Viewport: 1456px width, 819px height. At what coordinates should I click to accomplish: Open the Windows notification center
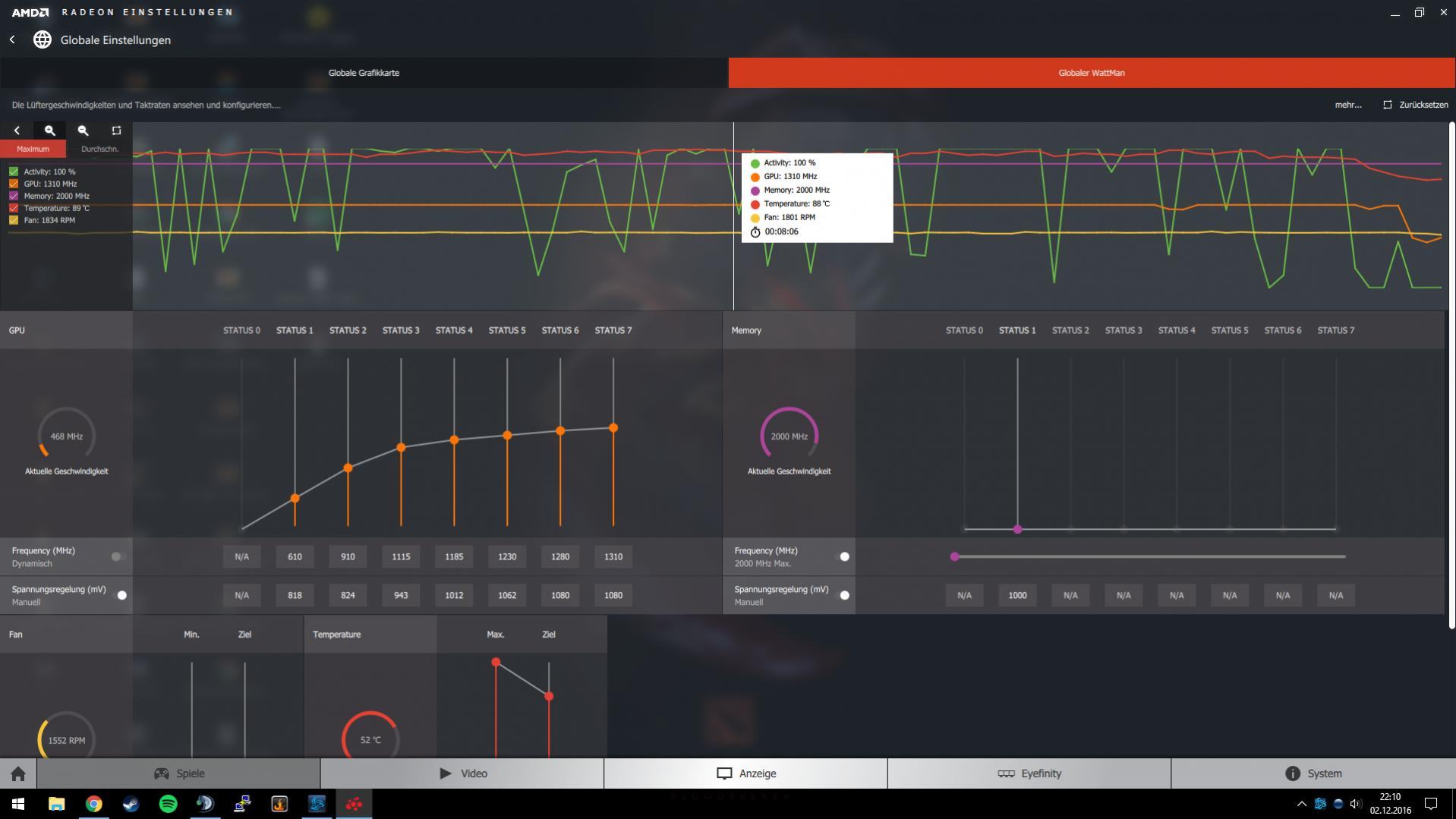(1430, 803)
